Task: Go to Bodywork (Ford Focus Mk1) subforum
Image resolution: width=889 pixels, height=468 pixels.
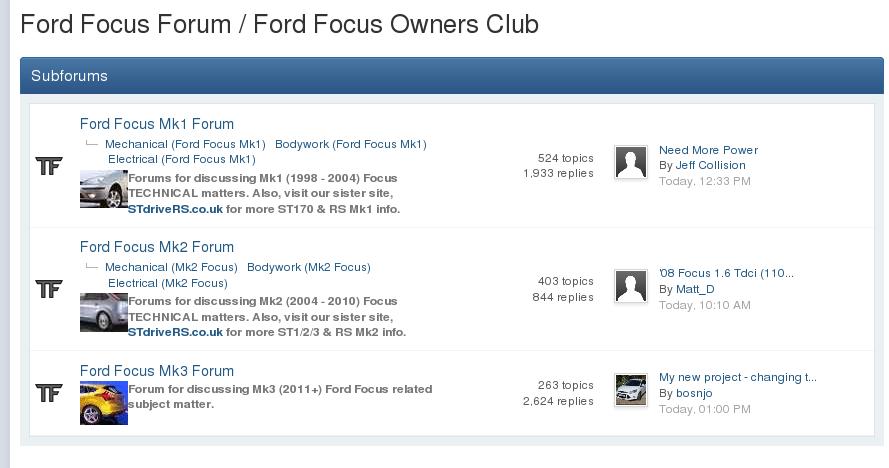Action: click(x=351, y=144)
